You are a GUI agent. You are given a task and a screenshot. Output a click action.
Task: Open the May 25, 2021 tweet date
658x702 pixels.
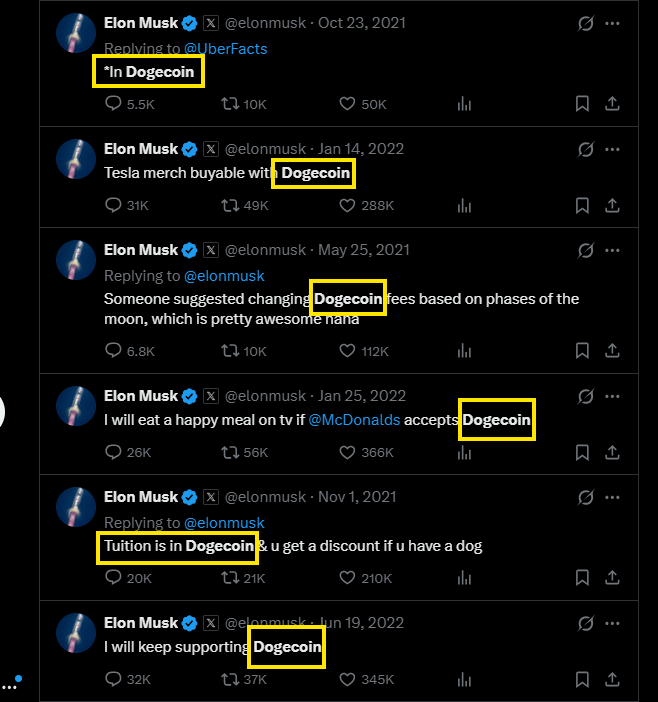pos(363,250)
